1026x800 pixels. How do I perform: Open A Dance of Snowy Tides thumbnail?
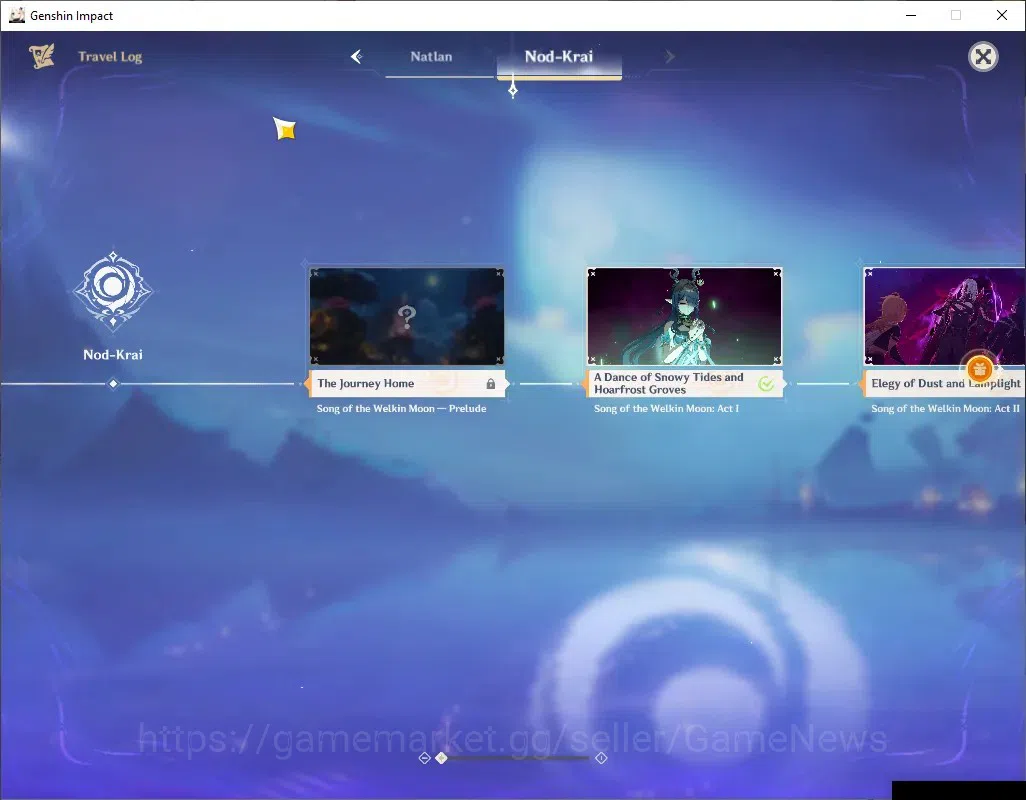684,316
